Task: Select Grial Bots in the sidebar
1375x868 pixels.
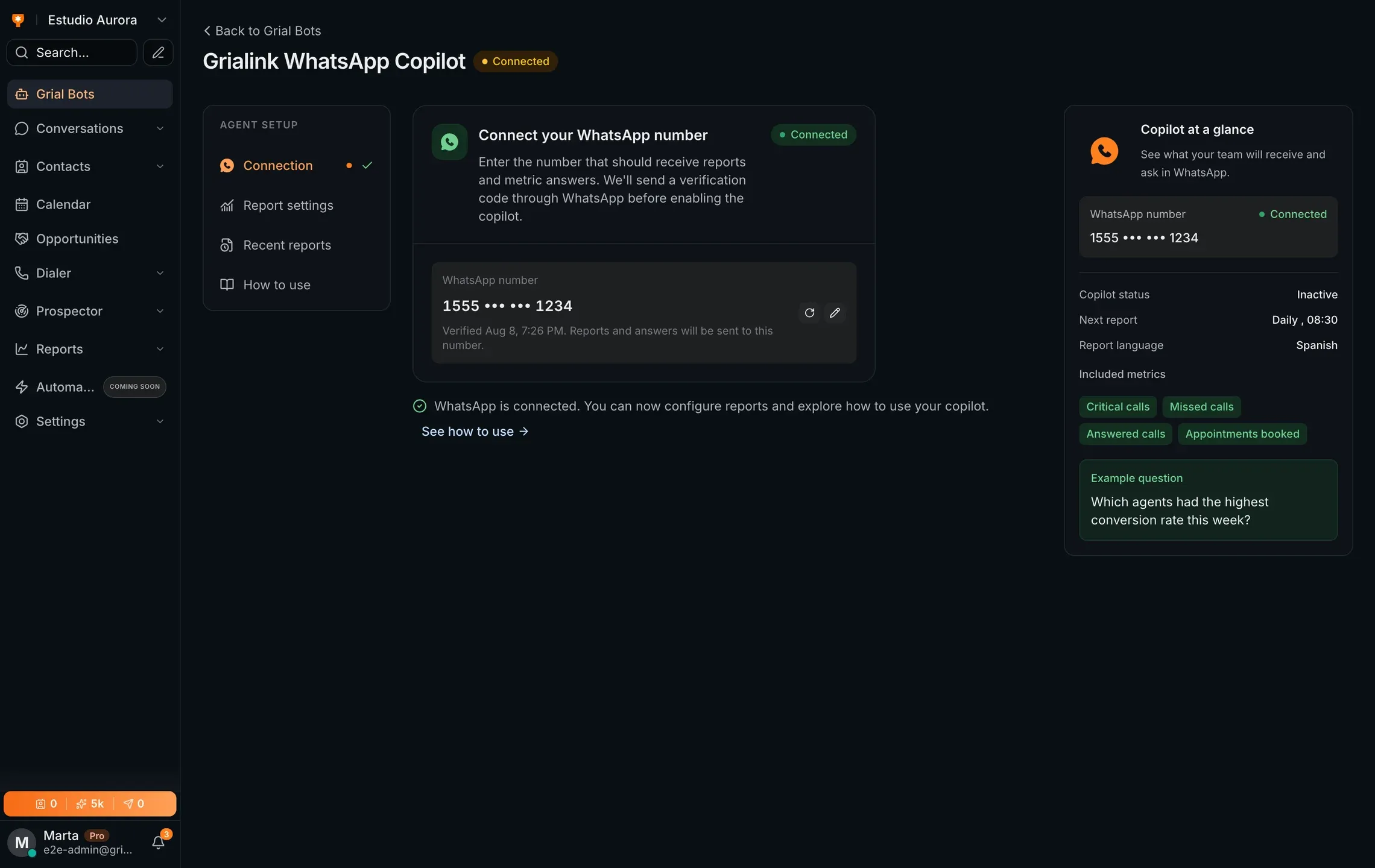Action: (90, 94)
